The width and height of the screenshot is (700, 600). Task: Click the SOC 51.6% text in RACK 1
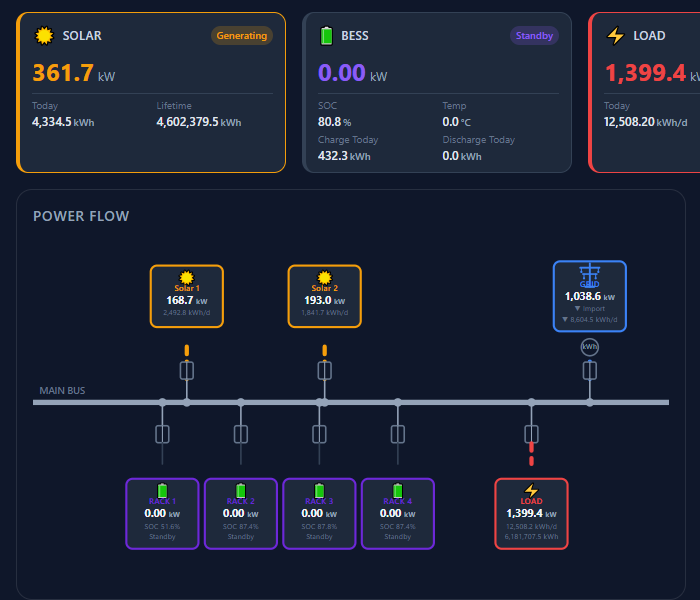(x=162, y=526)
